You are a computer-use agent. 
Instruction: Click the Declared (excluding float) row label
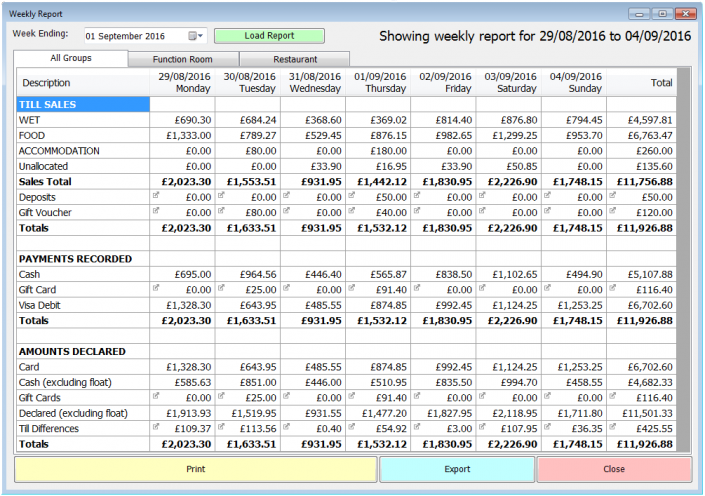[x=73, y=413]
